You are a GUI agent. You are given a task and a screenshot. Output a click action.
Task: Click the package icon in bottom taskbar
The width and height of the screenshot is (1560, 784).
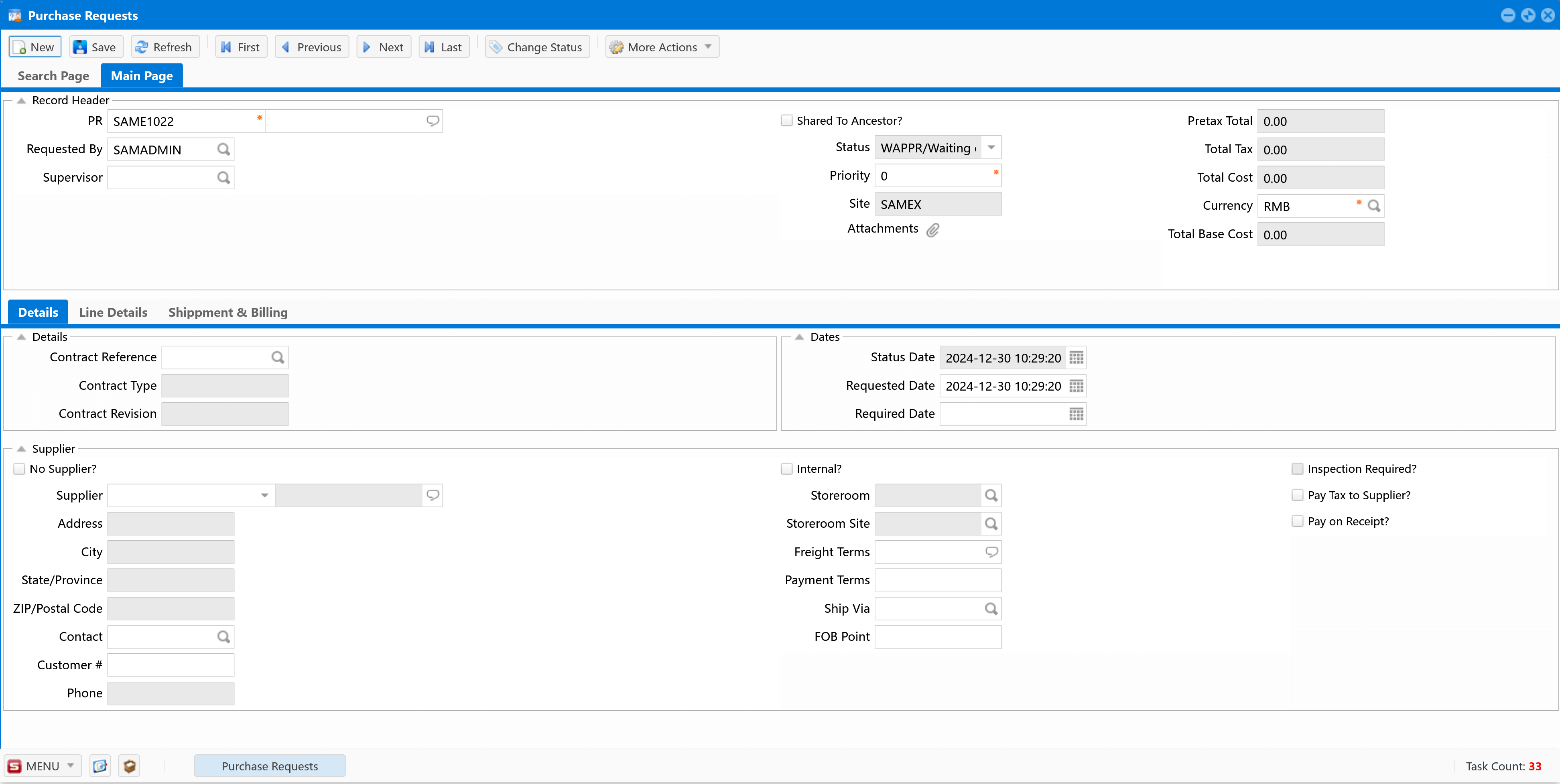[129, 765]
